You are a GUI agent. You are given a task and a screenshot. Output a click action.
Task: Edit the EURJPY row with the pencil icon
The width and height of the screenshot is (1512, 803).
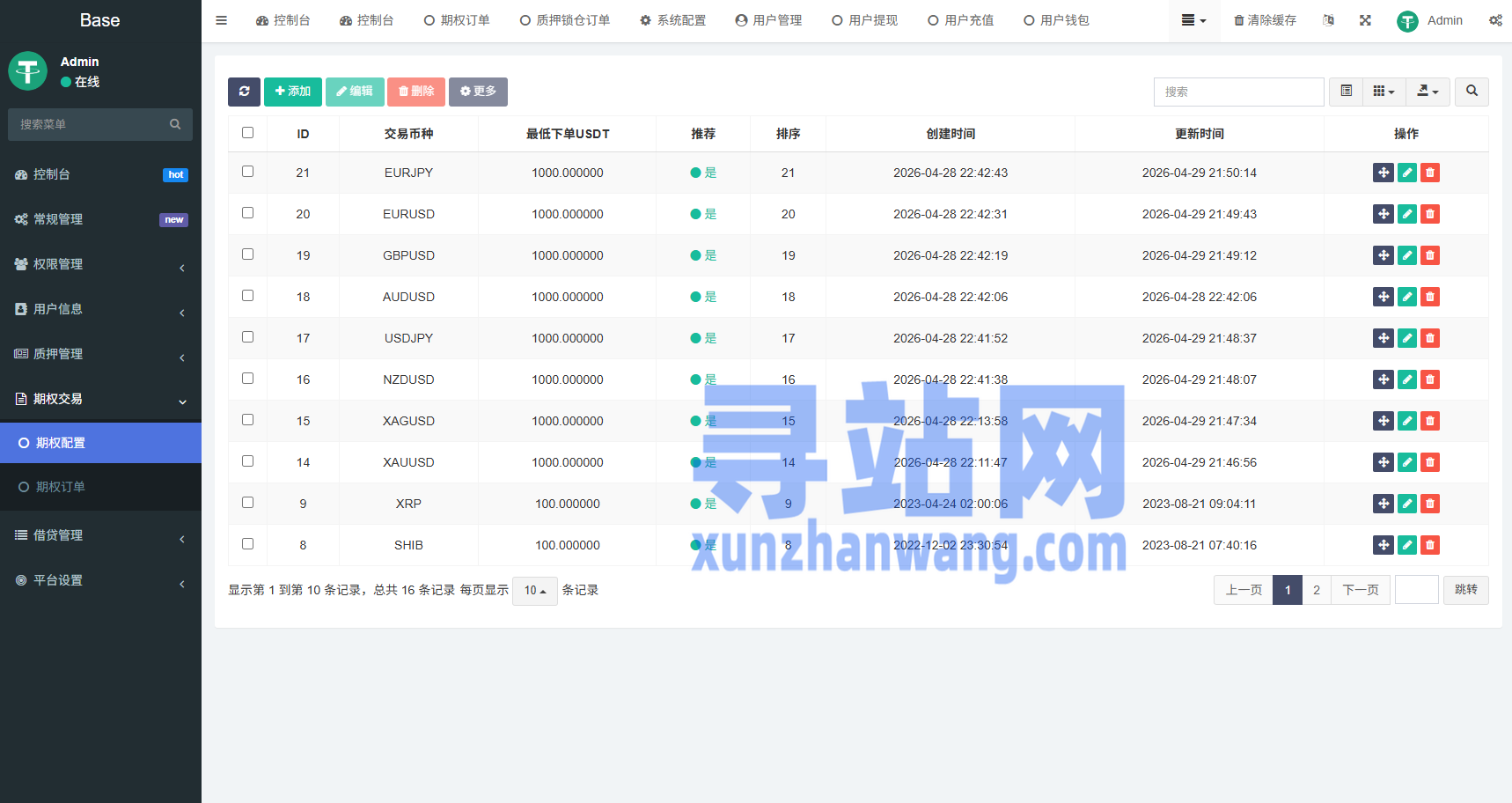(1407, 173)
